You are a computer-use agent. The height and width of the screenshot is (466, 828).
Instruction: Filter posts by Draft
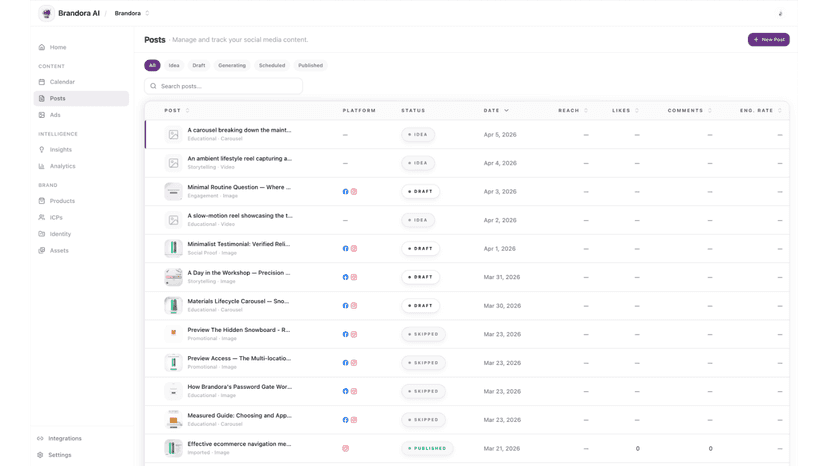tap(199, 66)
